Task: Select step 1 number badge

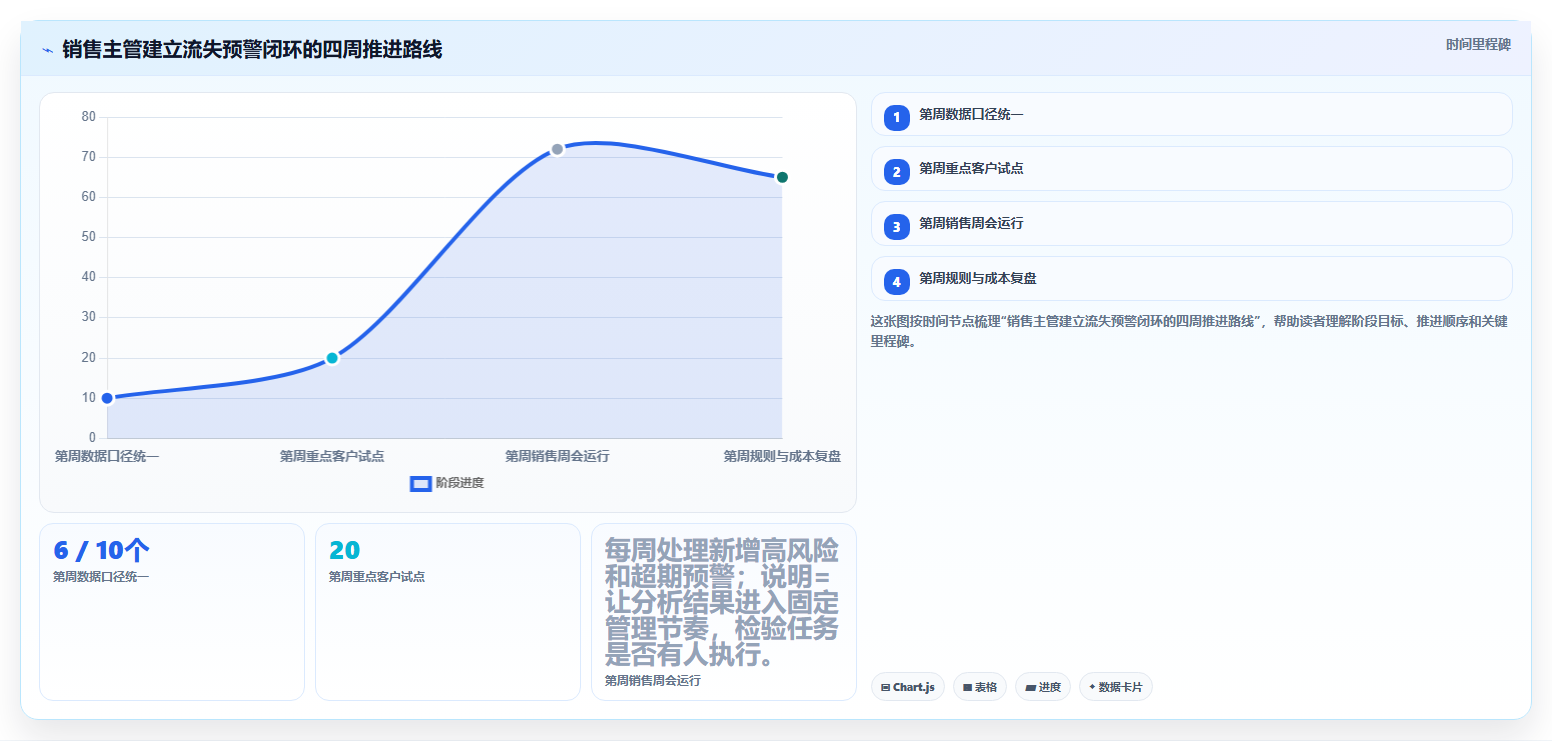Action: pyautogui.click(x=897, y=117)
